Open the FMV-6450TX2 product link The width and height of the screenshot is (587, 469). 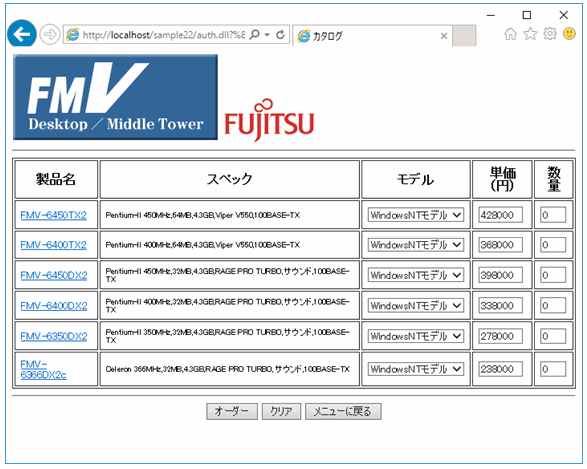click(54, 215)
